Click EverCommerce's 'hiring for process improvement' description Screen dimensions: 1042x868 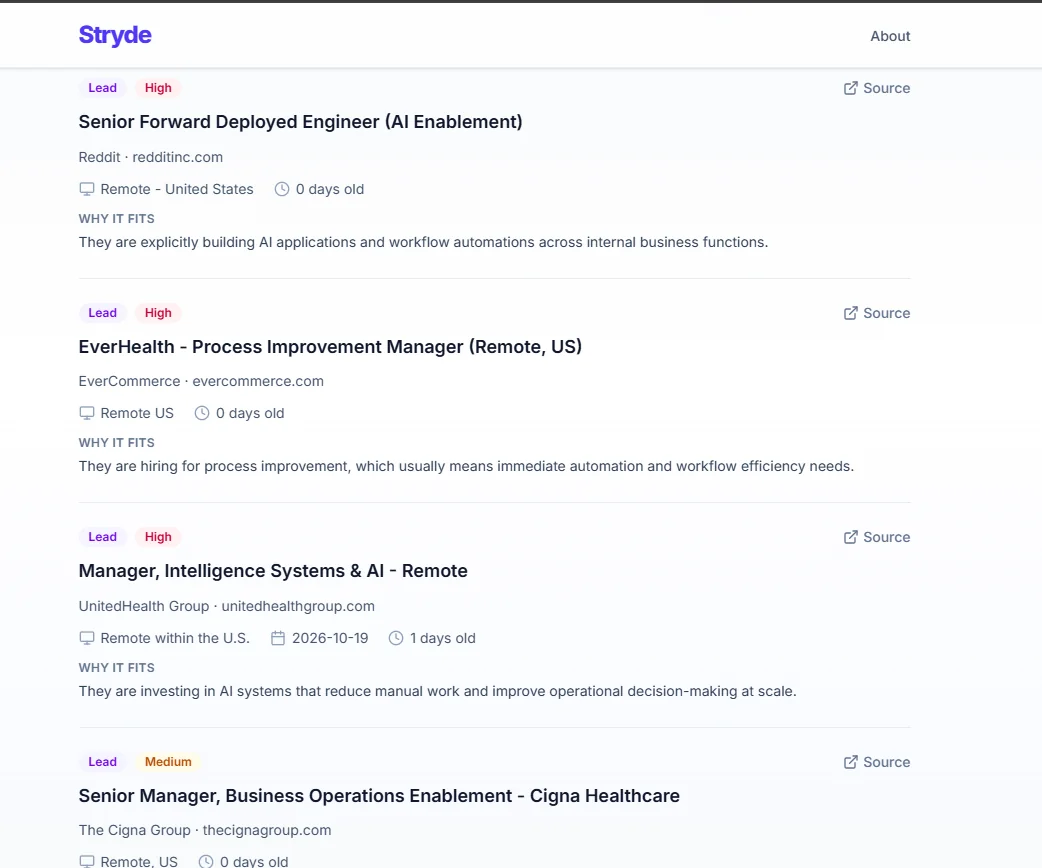pos(467,467)
